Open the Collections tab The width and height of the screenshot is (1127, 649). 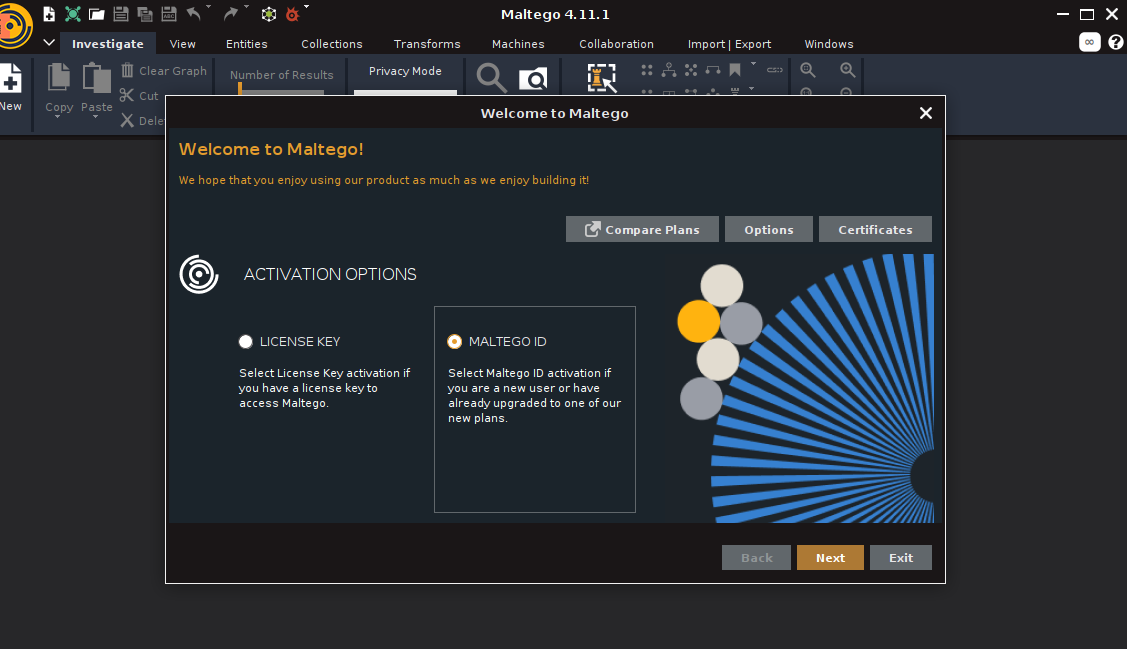331,44
